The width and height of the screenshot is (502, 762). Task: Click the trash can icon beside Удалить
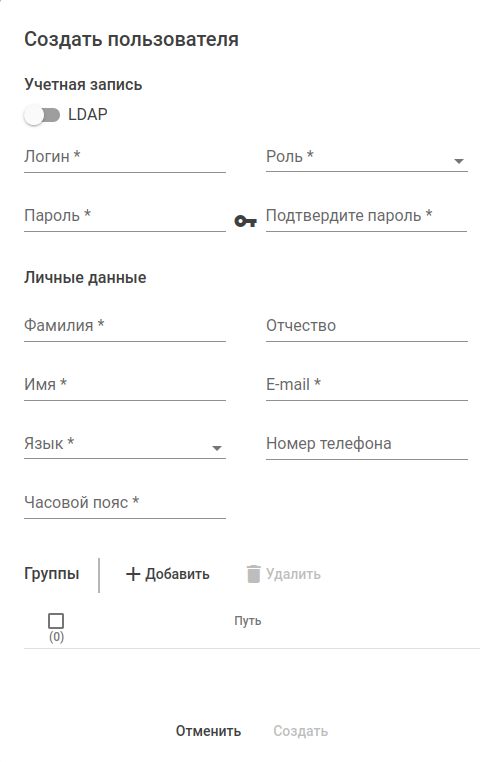[x=253, y=574]
